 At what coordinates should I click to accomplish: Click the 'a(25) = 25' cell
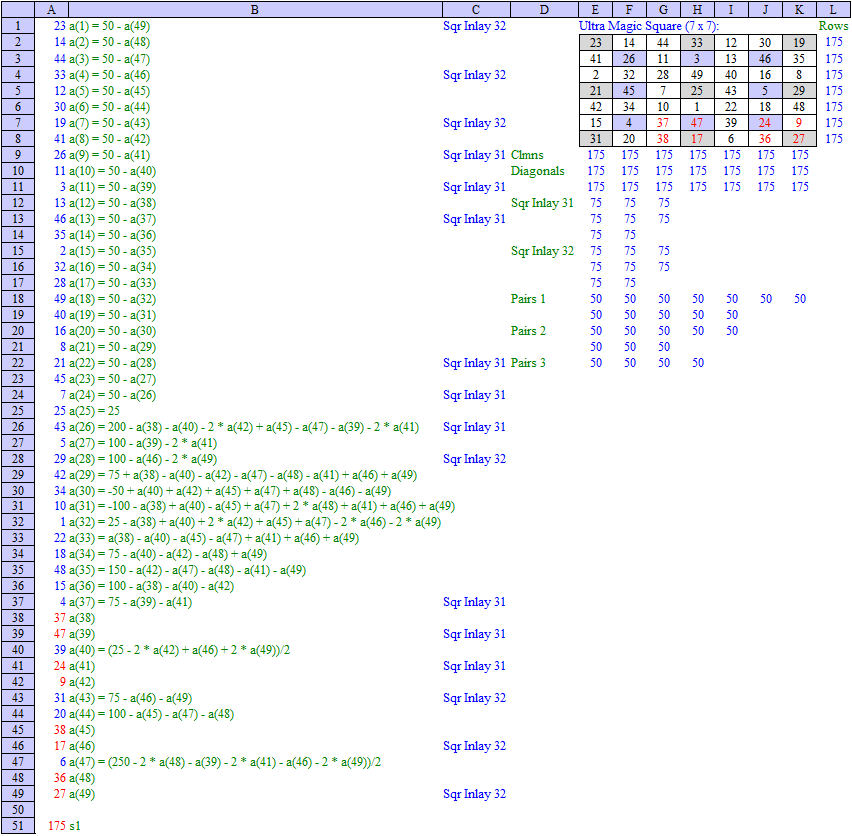pyautogui.click(x=95, y=411)
